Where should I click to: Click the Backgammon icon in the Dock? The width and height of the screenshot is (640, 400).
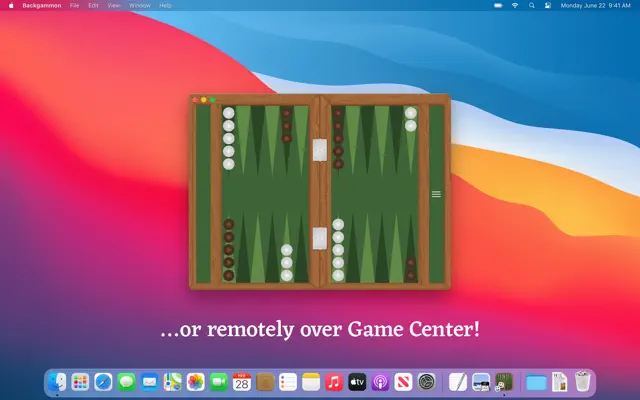point(504,382)
